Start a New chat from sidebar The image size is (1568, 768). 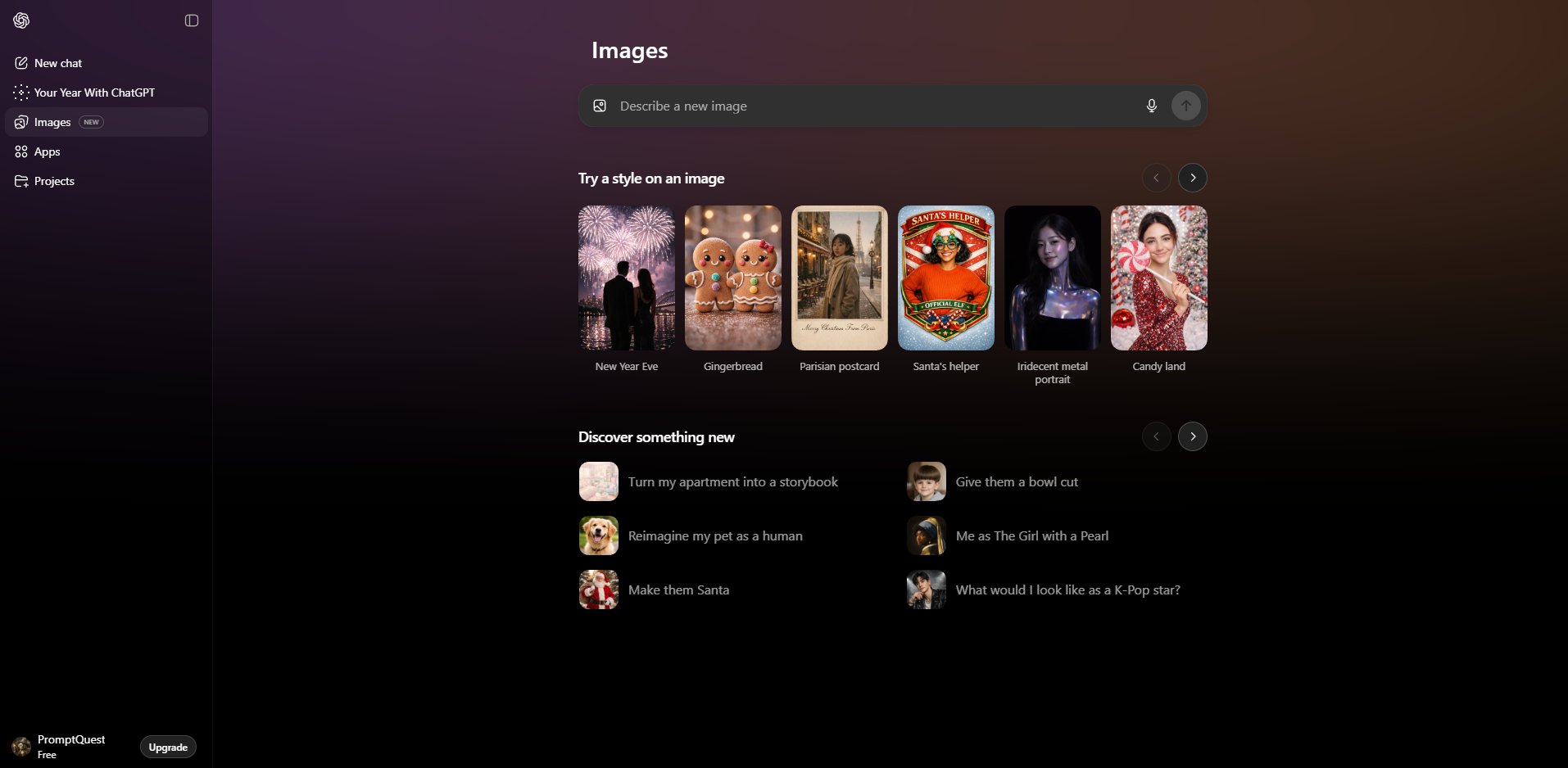click(x=58, y=63)
